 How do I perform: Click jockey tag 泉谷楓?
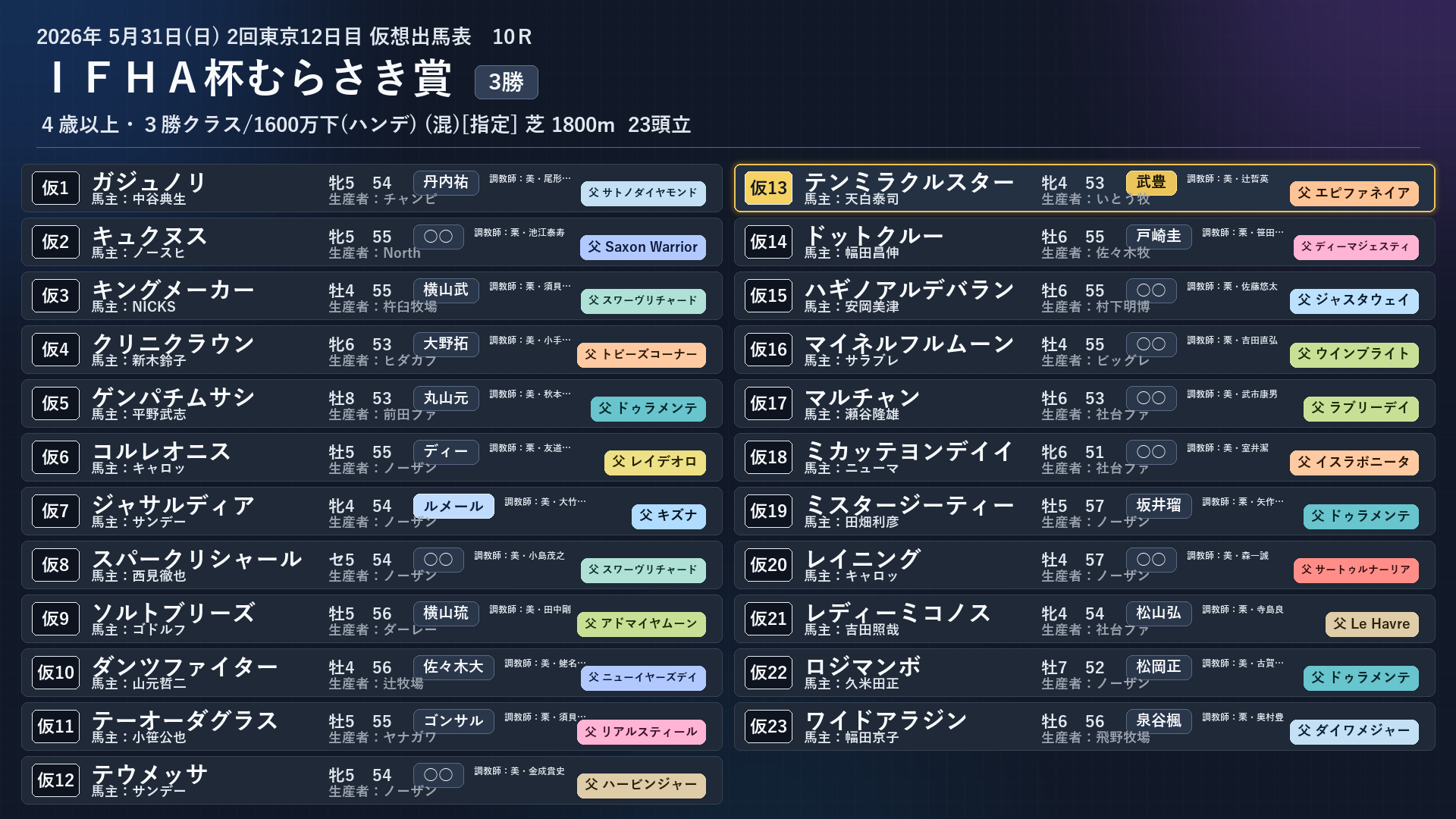(x=1159, y=721)
